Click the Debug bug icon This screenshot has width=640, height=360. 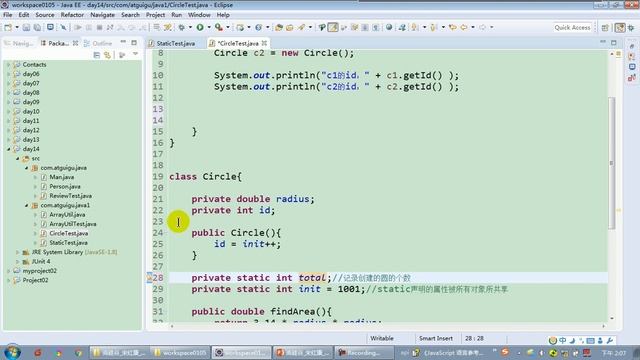tap(181, 27)
